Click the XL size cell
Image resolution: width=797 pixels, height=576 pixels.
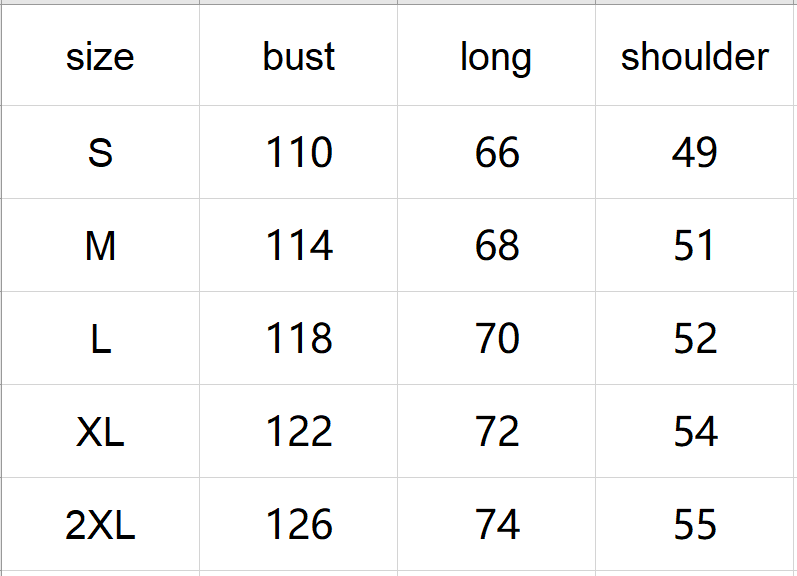pyautogui.click(x=100, y=432)
